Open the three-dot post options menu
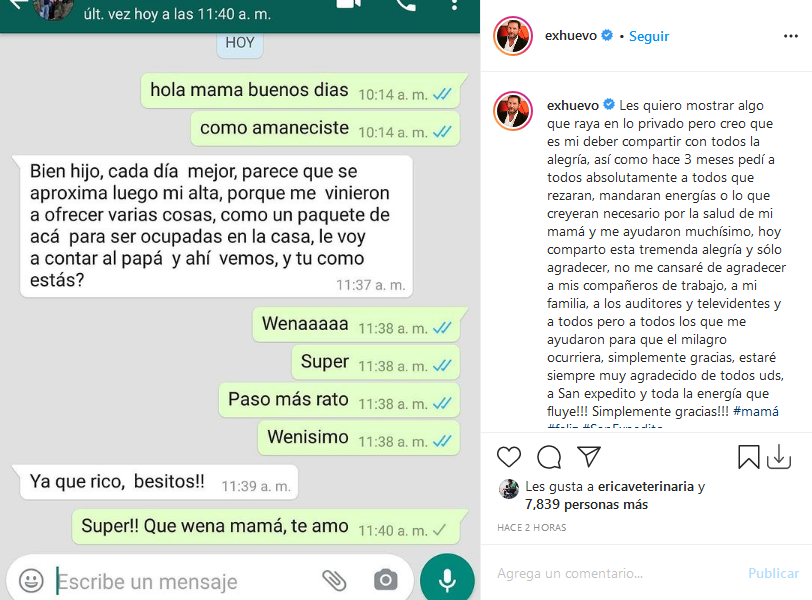Image resolution: width=812 pixels, height=600 pixels. point(791,36)
